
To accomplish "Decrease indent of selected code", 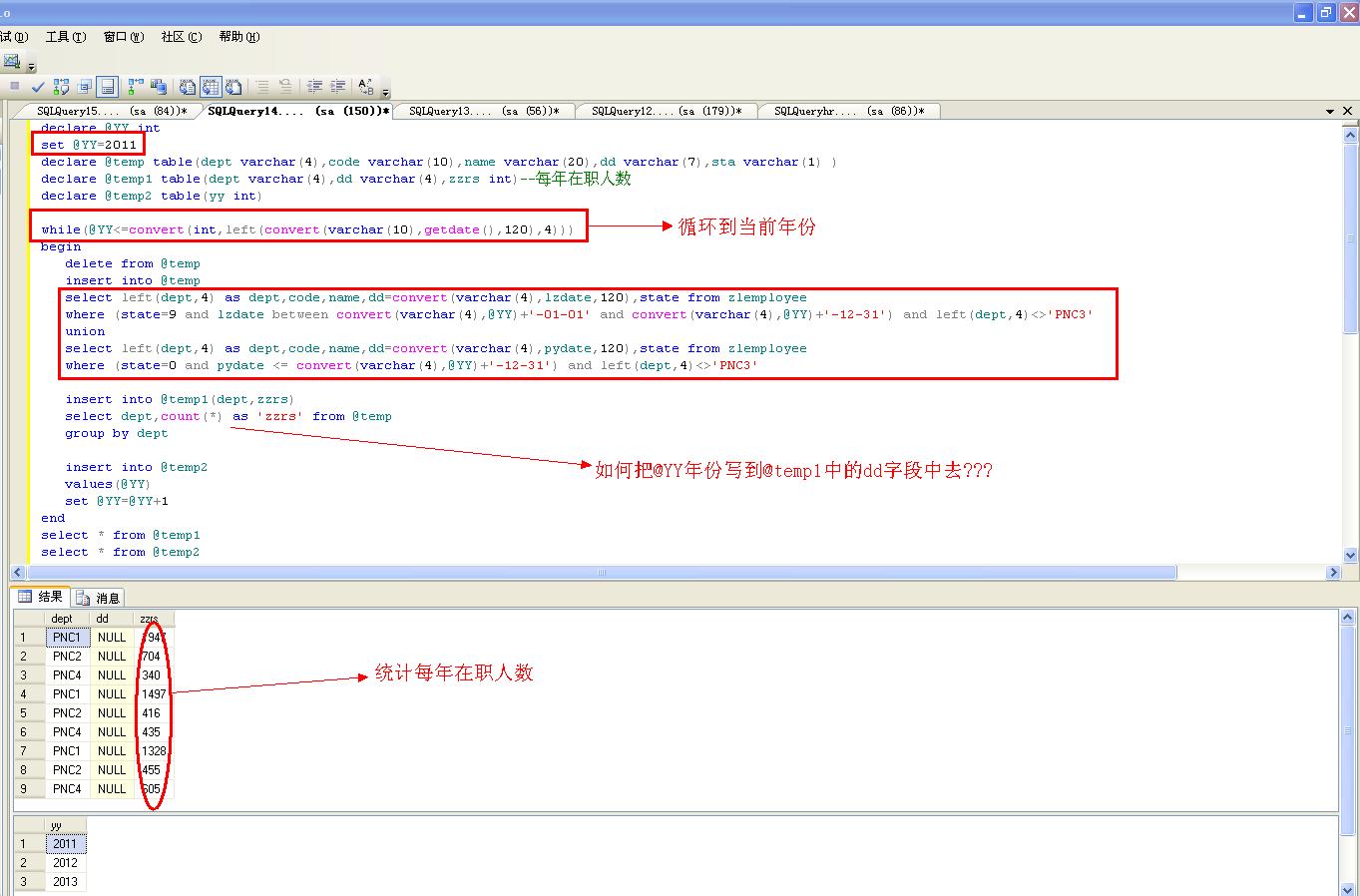I will tap(314, 87).
